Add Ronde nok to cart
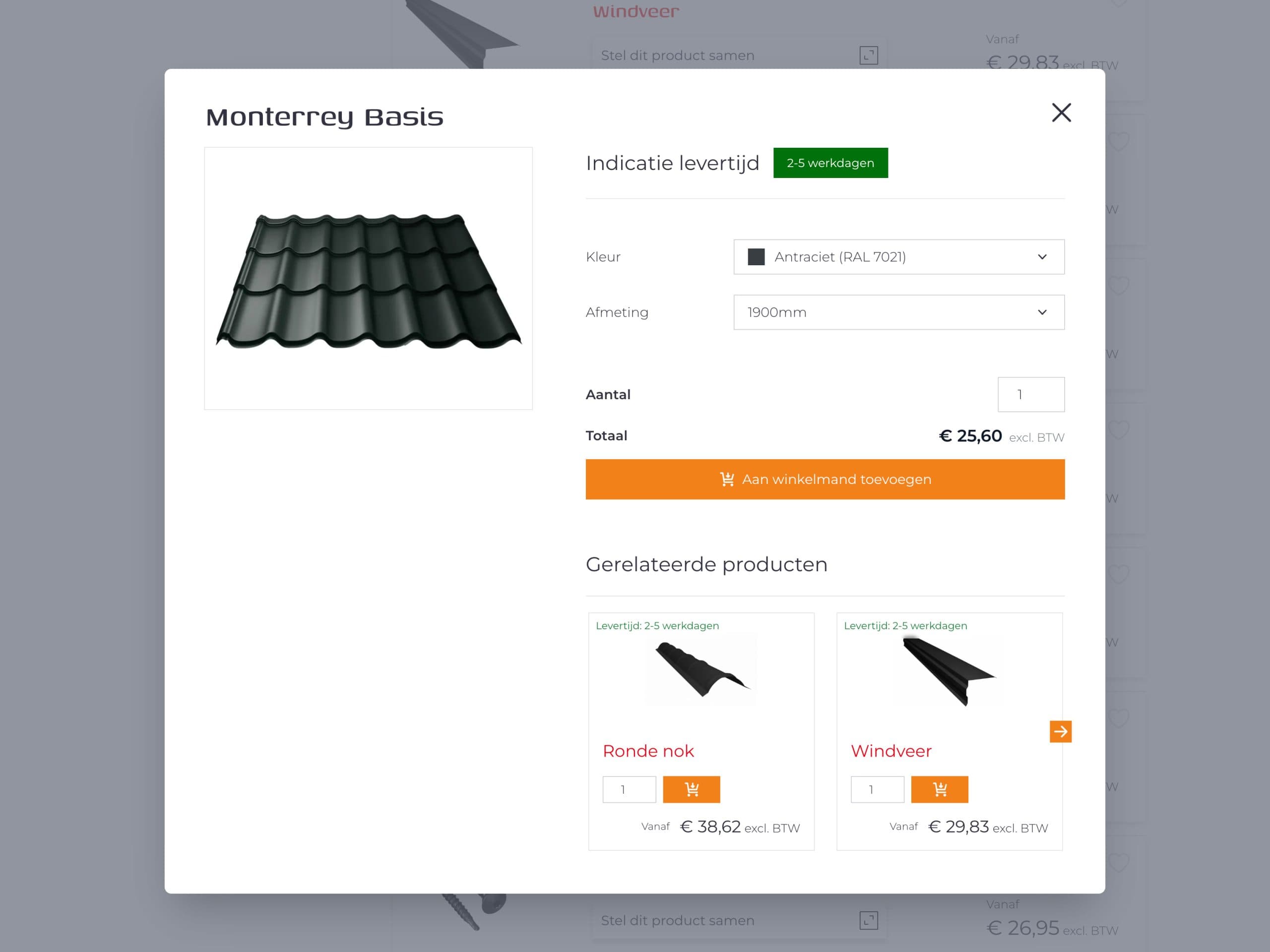The height and width of the screenshot is (952, 1270). [691, 789]
